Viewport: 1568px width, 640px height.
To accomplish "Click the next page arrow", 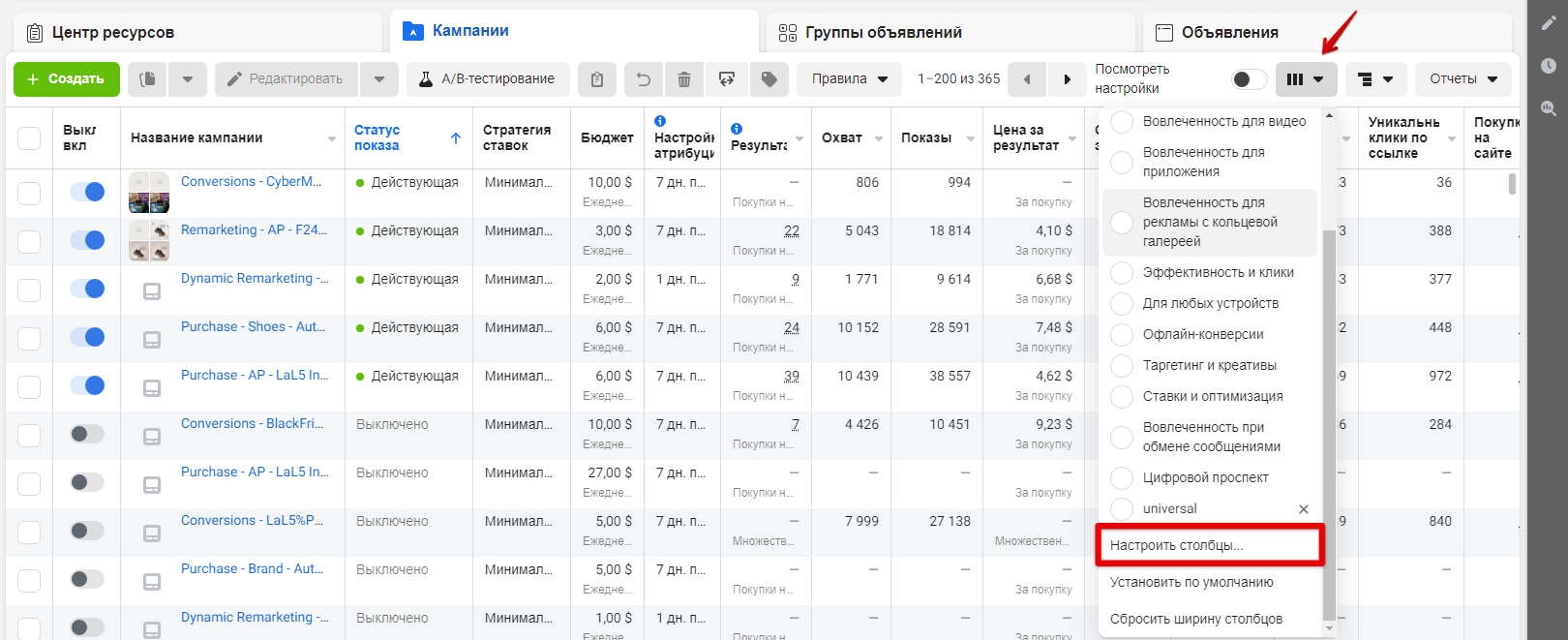I will pyautogui.click(x=1067, y=79).
